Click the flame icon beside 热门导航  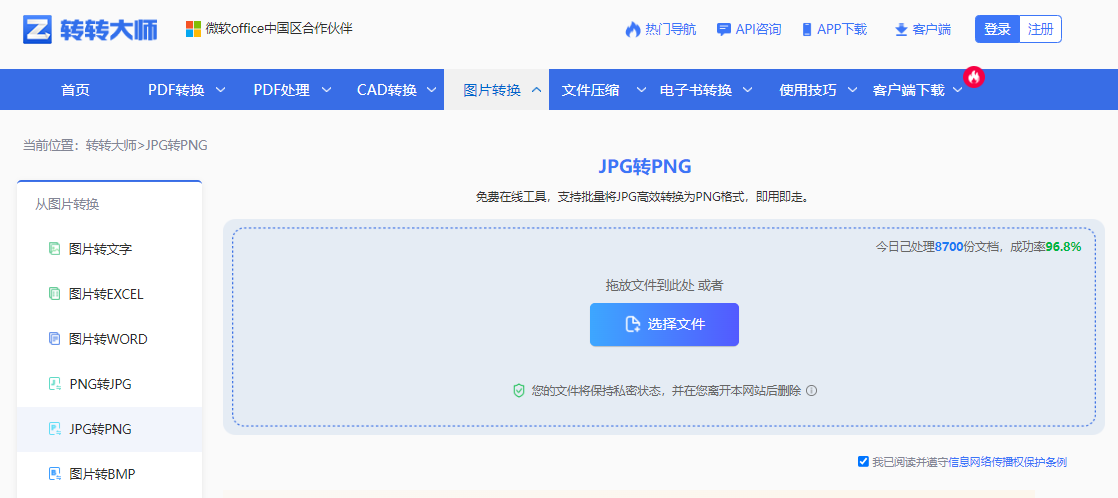click(632, 29)
